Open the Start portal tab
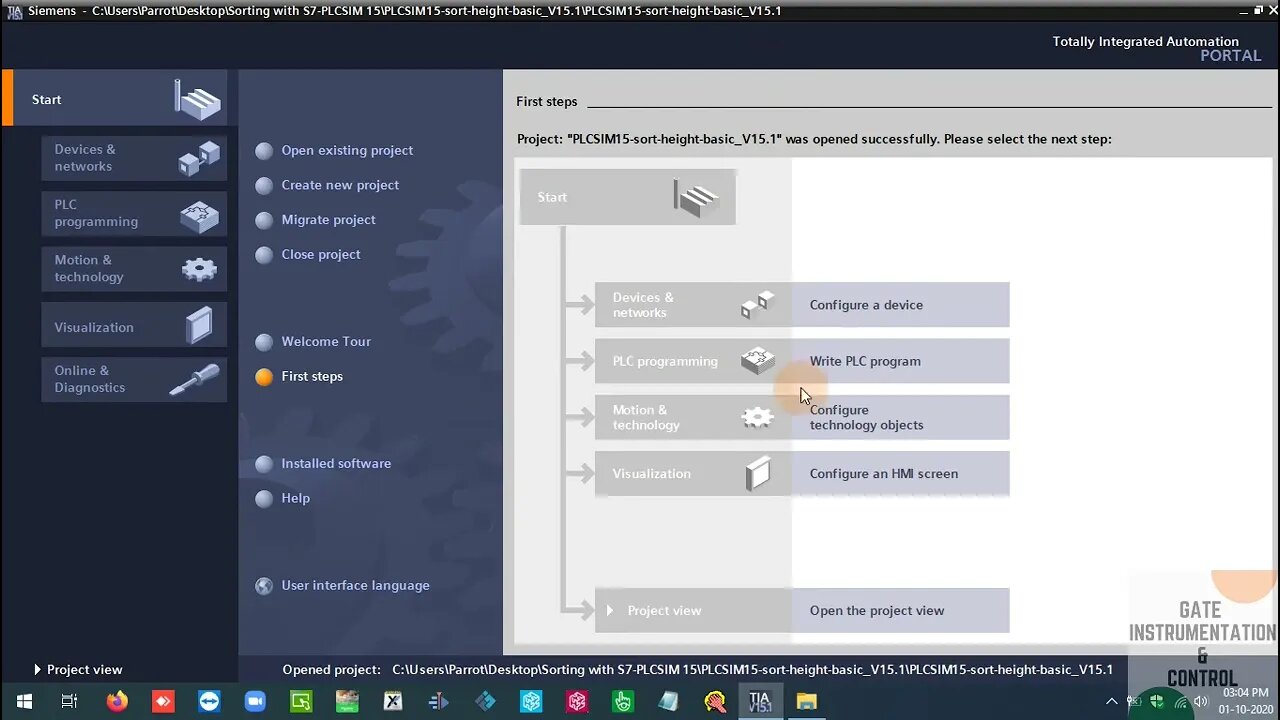The width and height of the screenshot is (1280, 720). click(115, 98)
